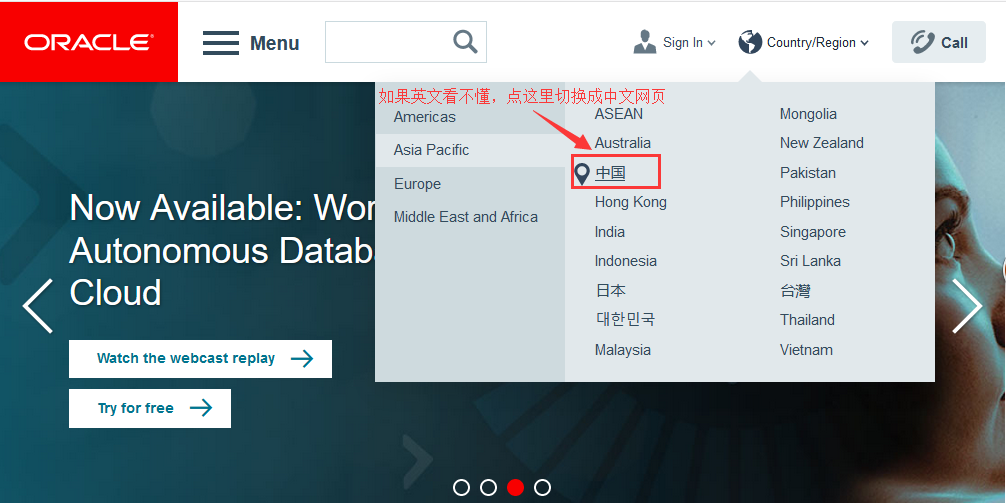Select Middle East and Africa region tab
Image resolution: width=1006 pixels, height=503 pixels.
pyautogui.click(x=466, y=217)
